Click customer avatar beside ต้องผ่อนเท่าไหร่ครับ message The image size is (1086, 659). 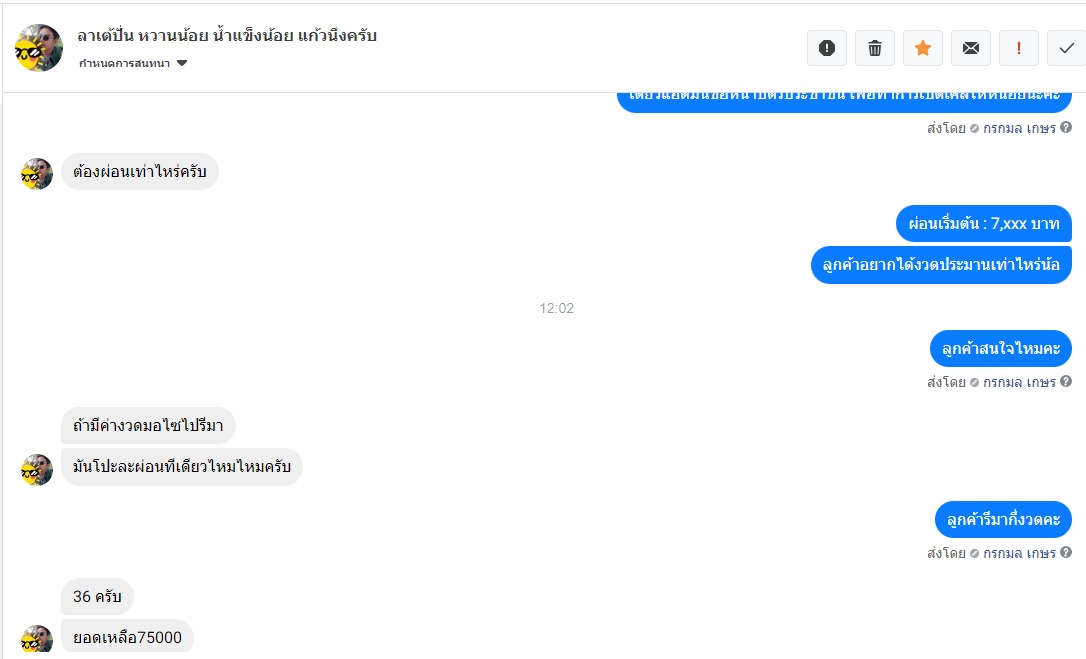[37, 174]
